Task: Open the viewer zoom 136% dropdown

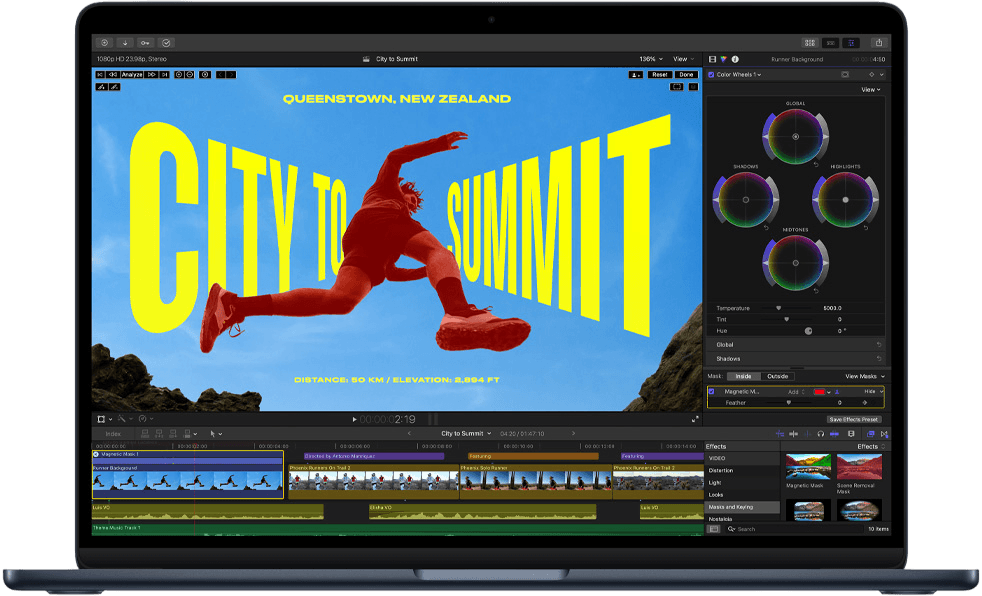Action: 651,59
